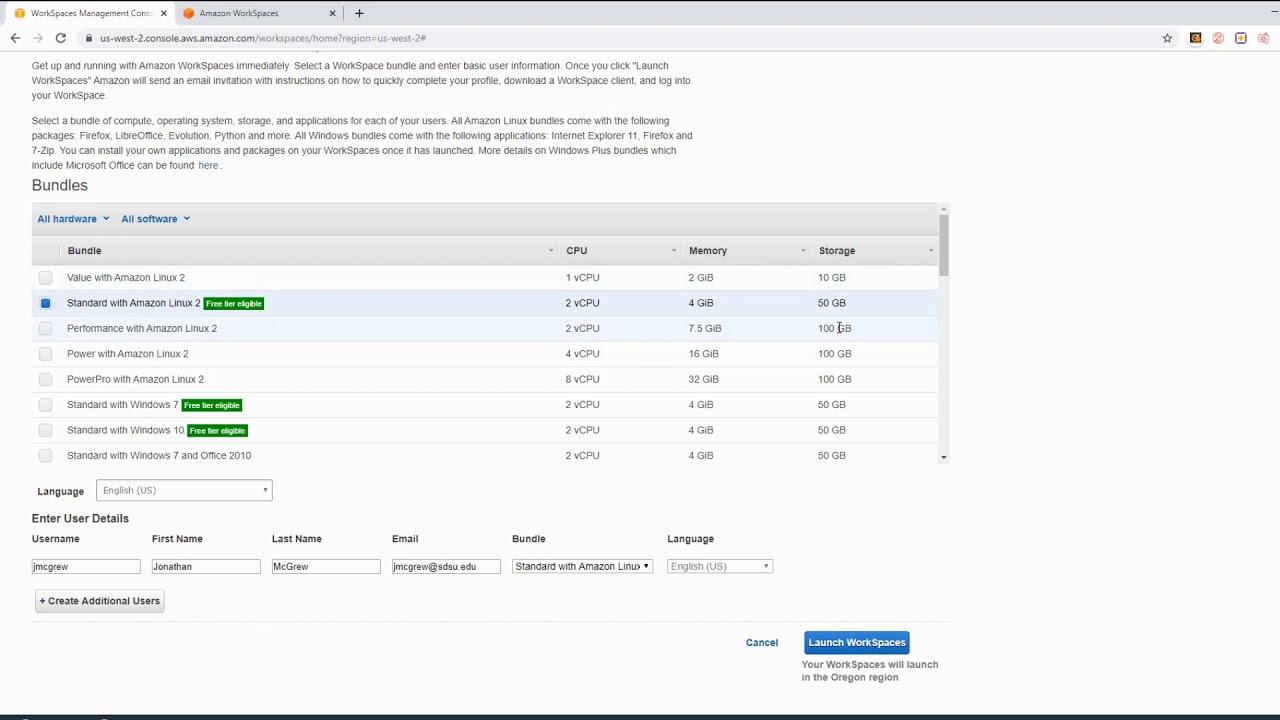Click the Free tier eligible badge on Amazon Linux 2

[x=234, y=303]
